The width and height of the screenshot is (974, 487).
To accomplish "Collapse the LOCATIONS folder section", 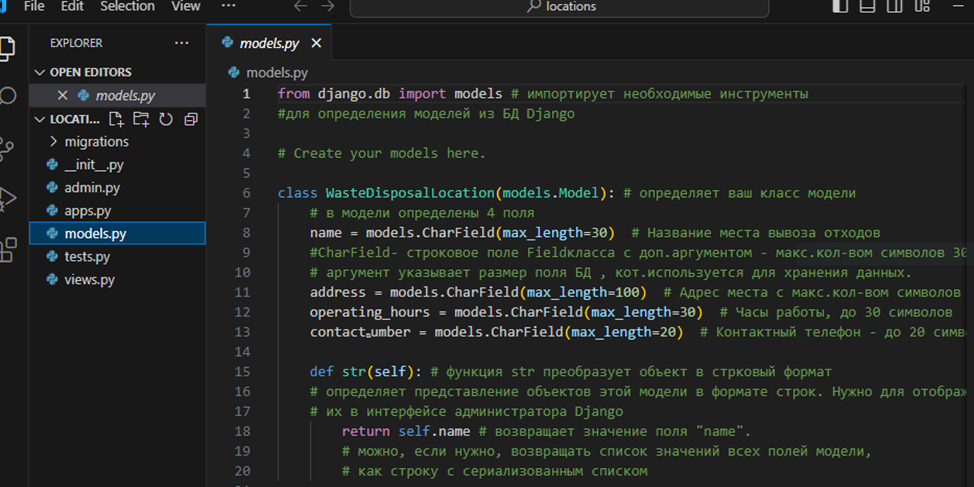I will 40,119.
